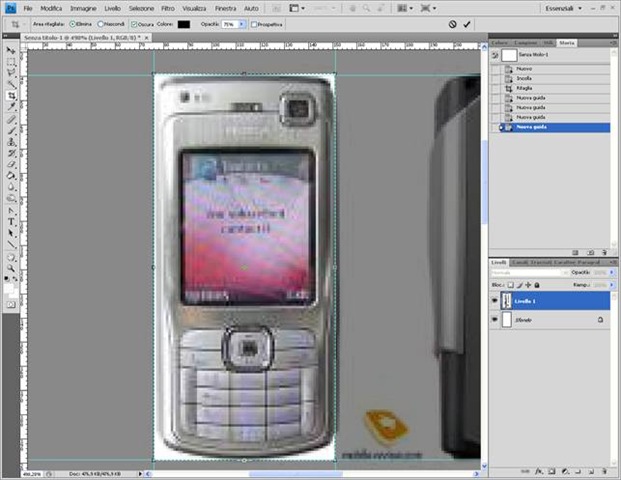Commit the crop with the checkmark icon
This screenshot has width=621, height=480.
pos(467,23)
